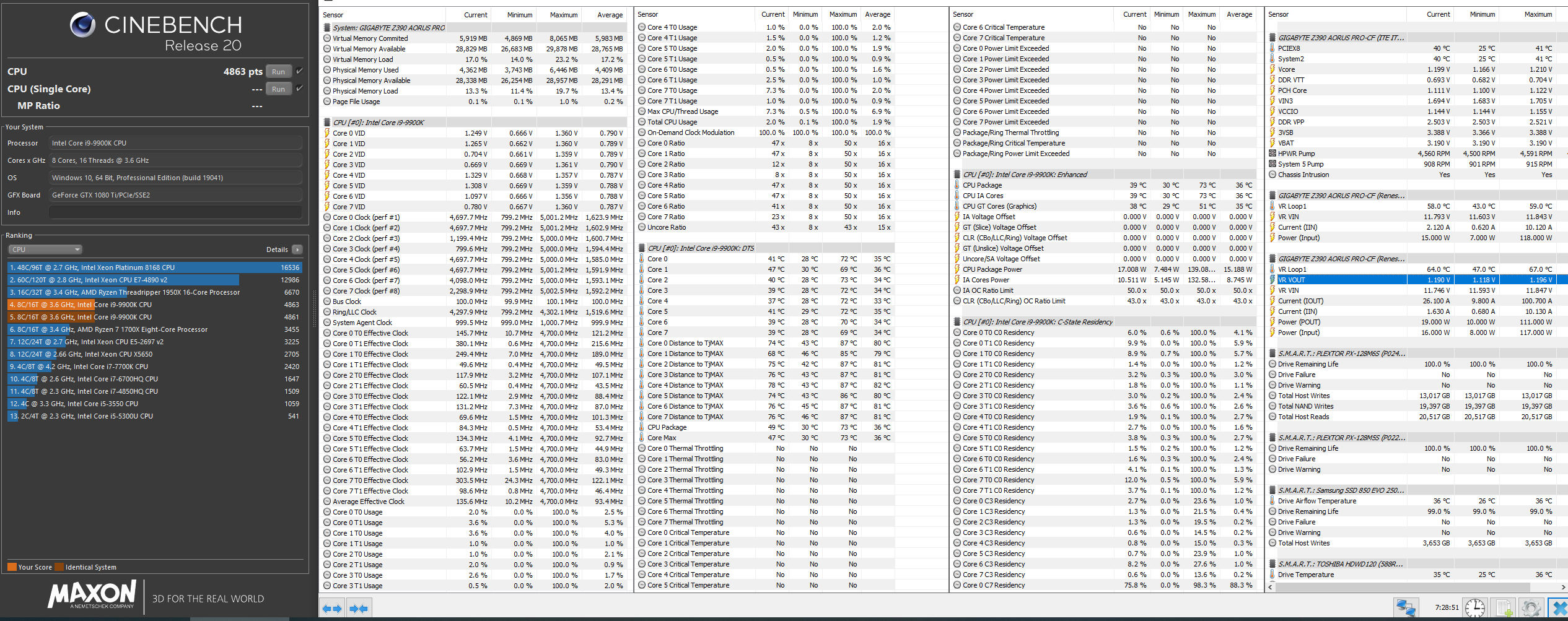
Task: Open the network remote monitors icon in HWiNFO
Action: [x=1406, y=608]
